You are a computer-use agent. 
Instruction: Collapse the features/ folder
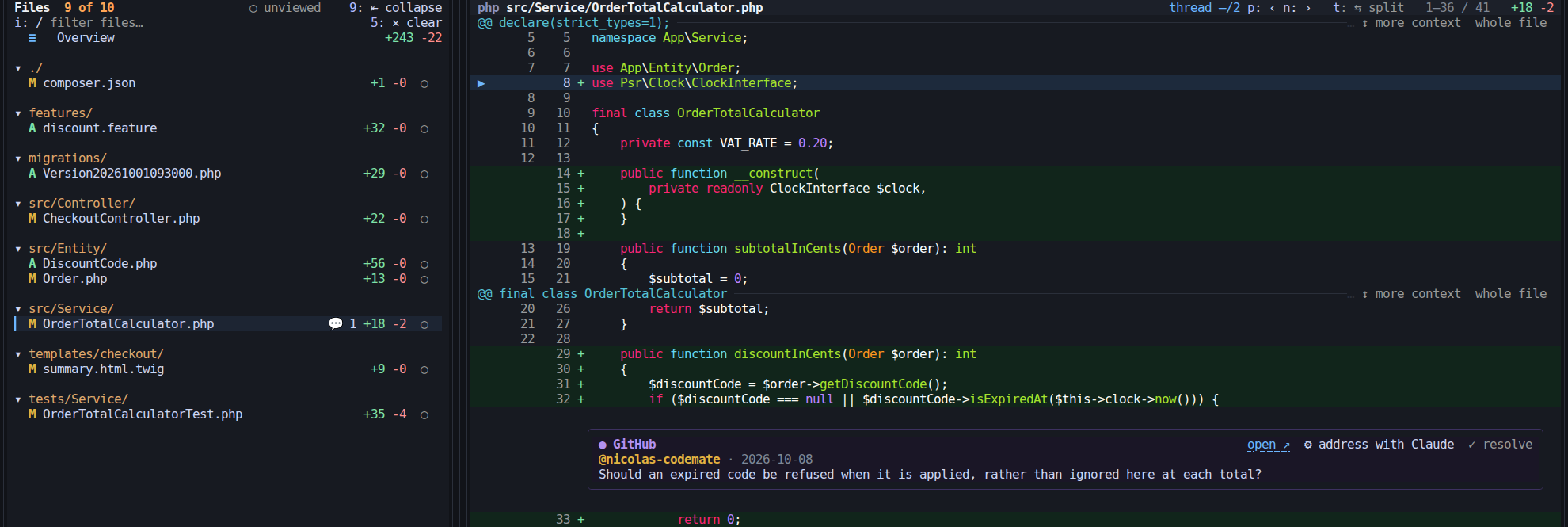click(x=18, y=113)
